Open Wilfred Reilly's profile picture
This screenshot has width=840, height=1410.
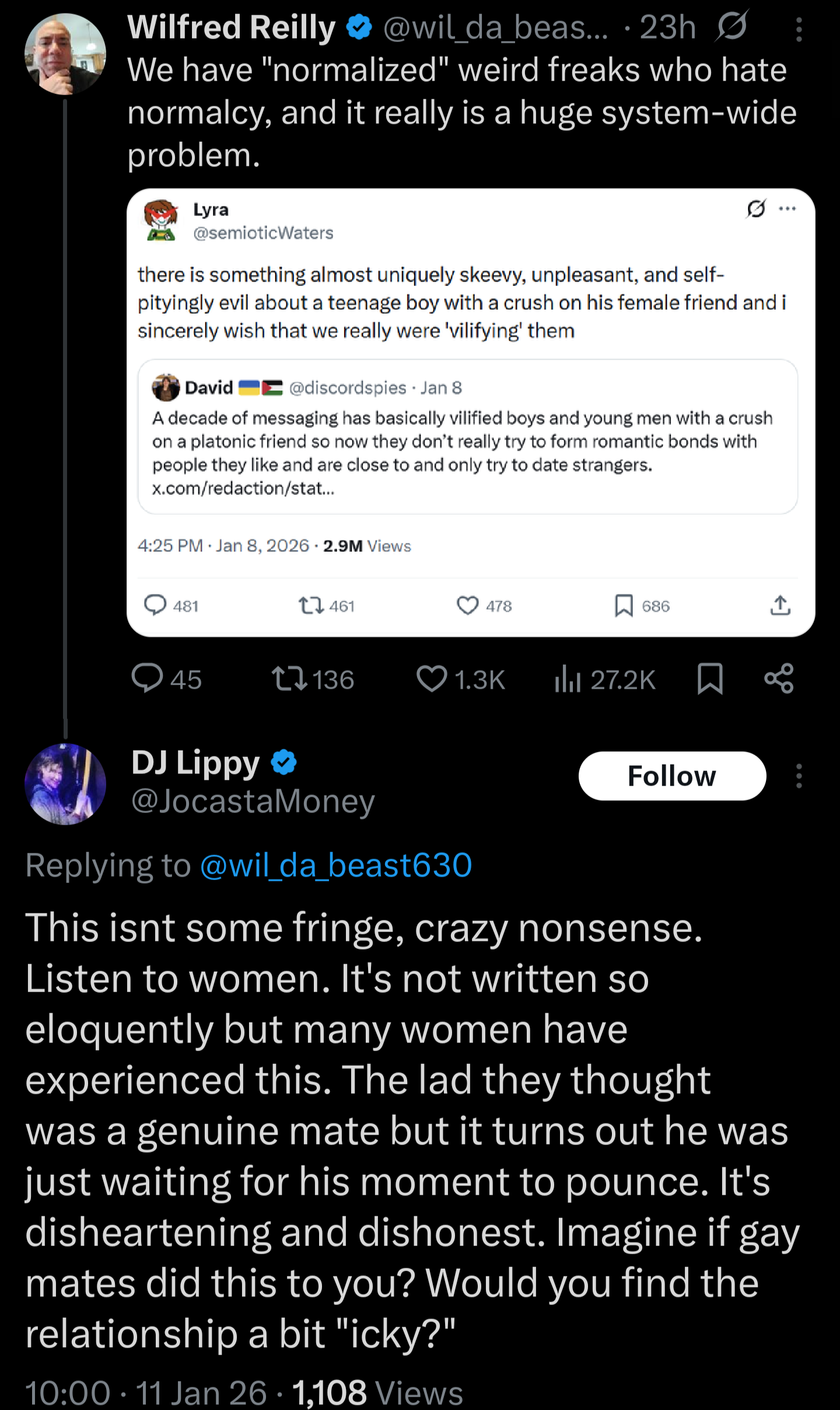[x=65, y=54]
